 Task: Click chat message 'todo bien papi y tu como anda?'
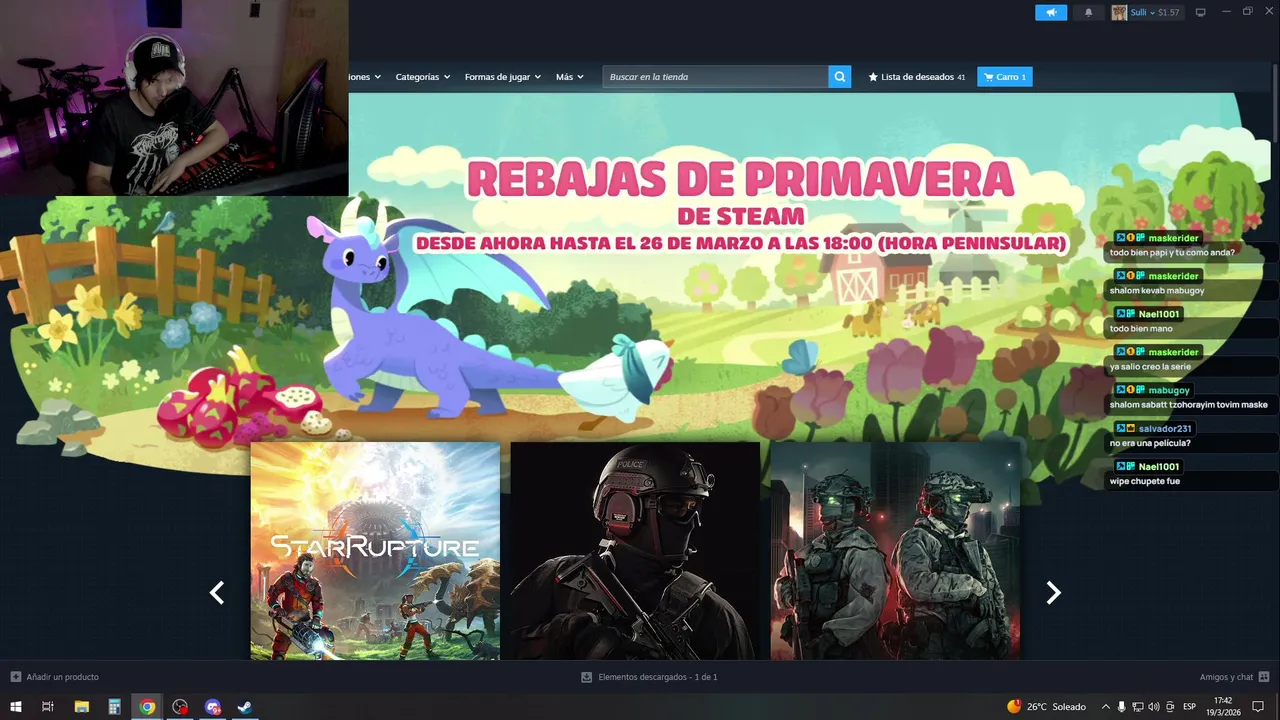pyautogui.click(x=1172, y=253)
